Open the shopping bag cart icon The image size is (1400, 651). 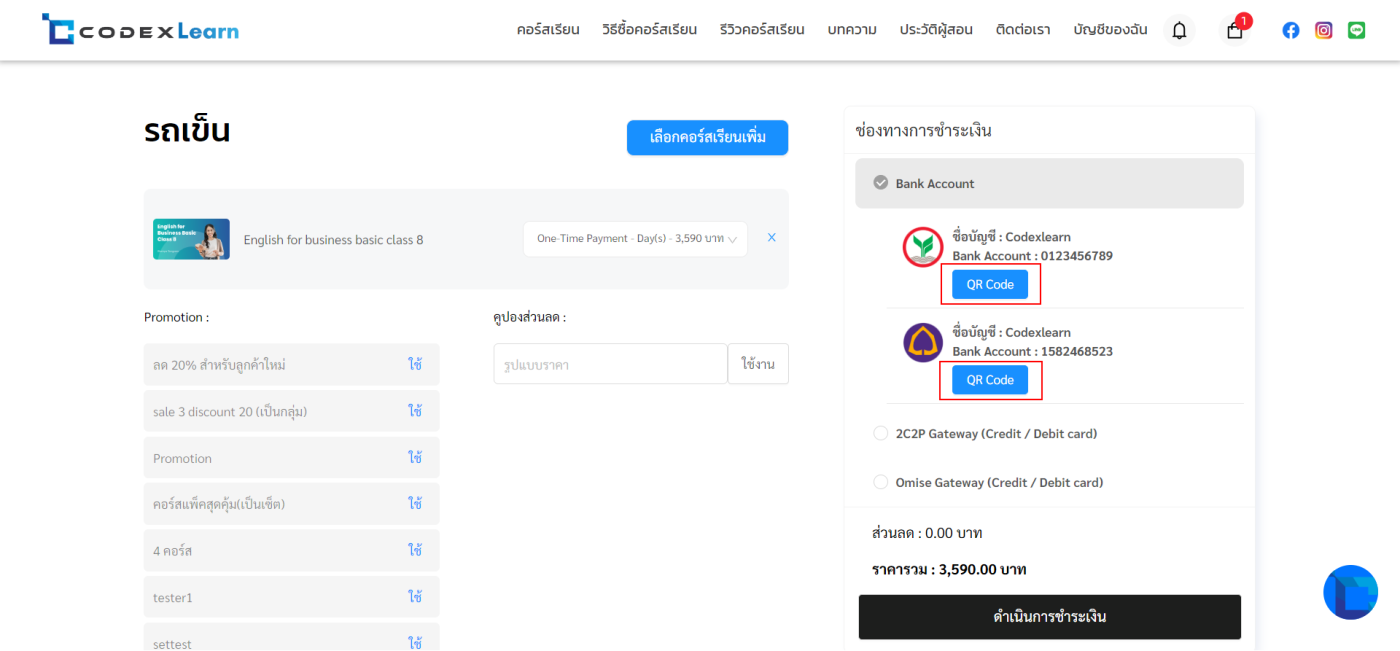[x=1235, y=30]
